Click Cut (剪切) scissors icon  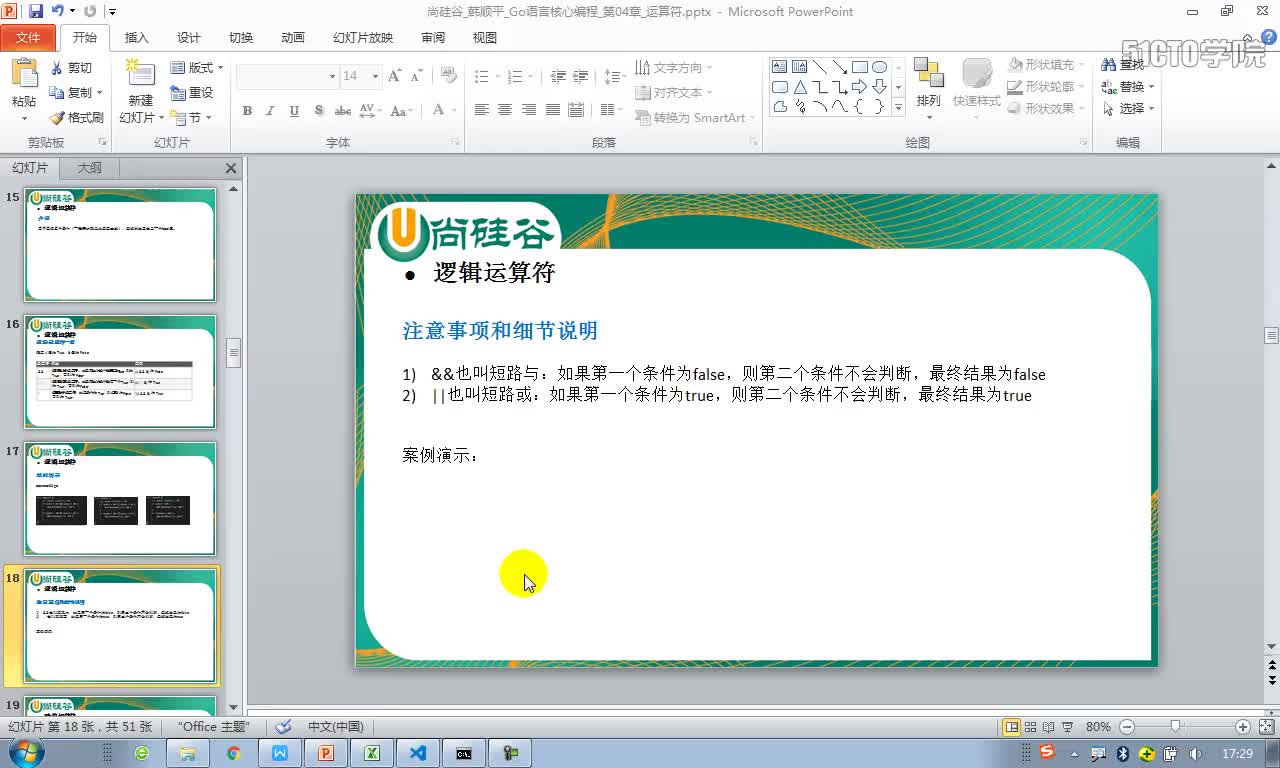(x=57, y=68)
